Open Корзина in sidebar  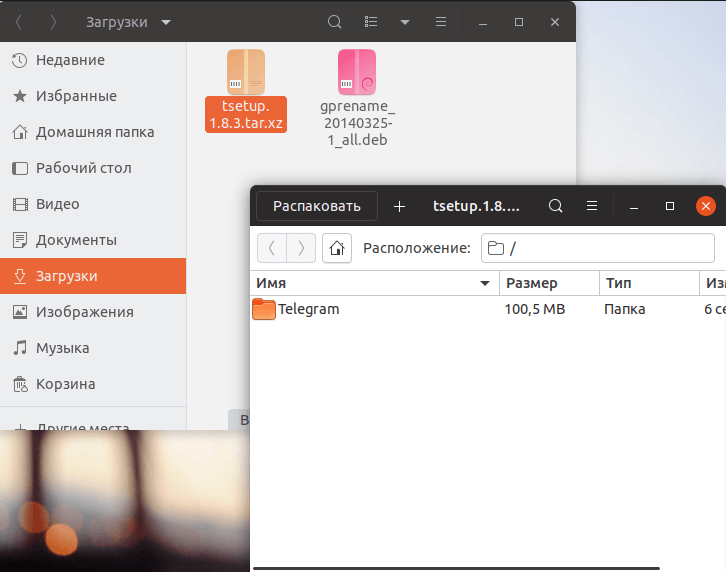click(x=93, y=384)
